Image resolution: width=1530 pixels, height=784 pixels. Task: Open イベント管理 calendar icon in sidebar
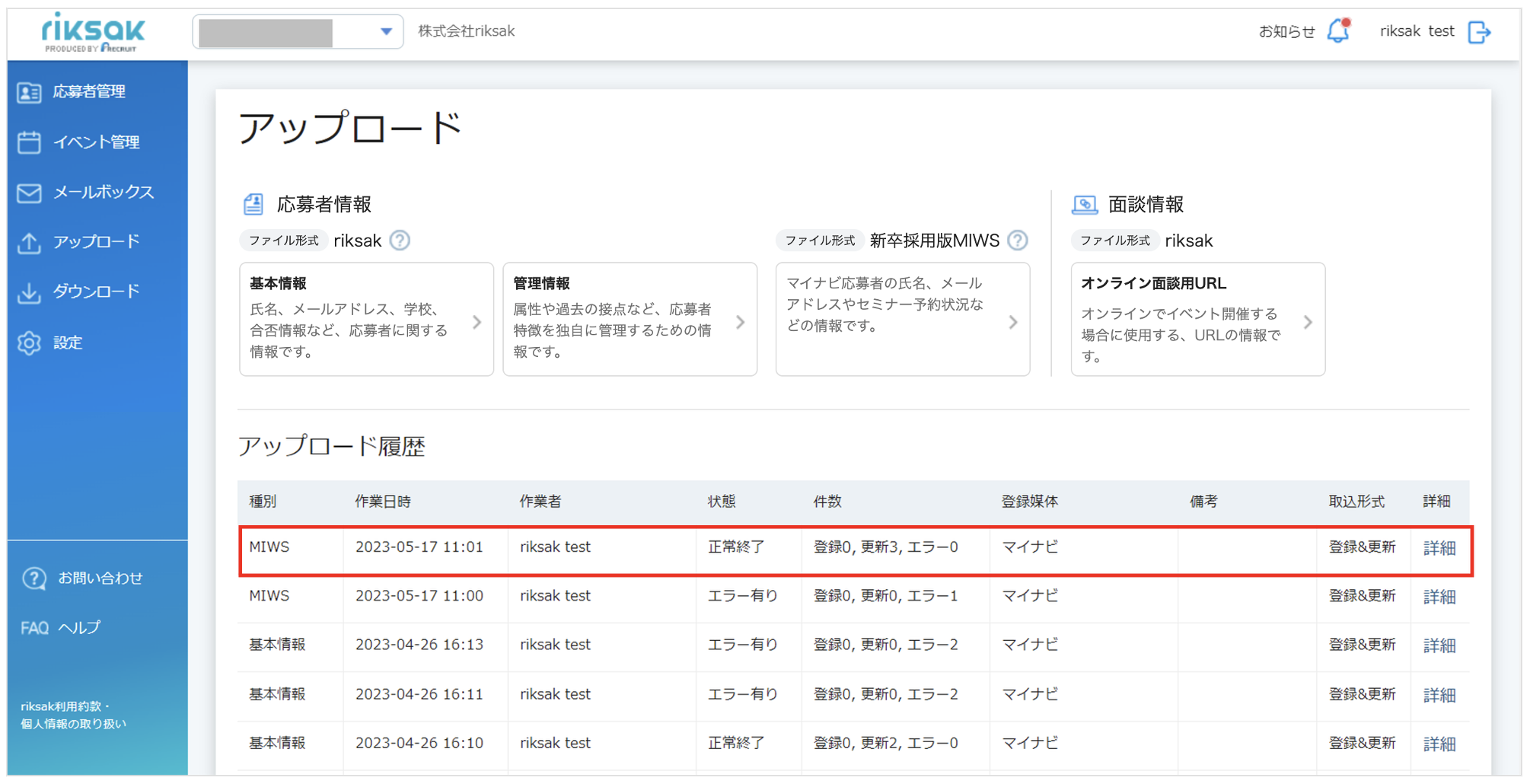click(x=29, y=142)
